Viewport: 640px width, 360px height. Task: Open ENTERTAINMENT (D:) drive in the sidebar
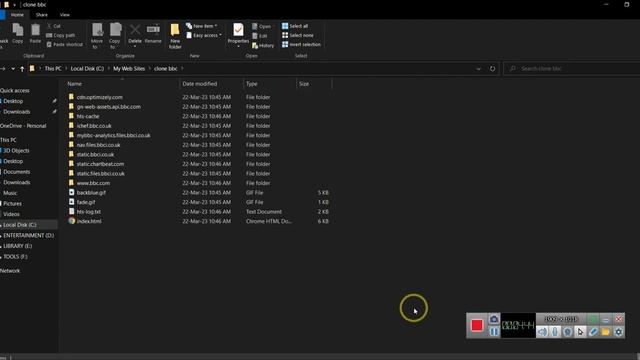coord(29,236)
